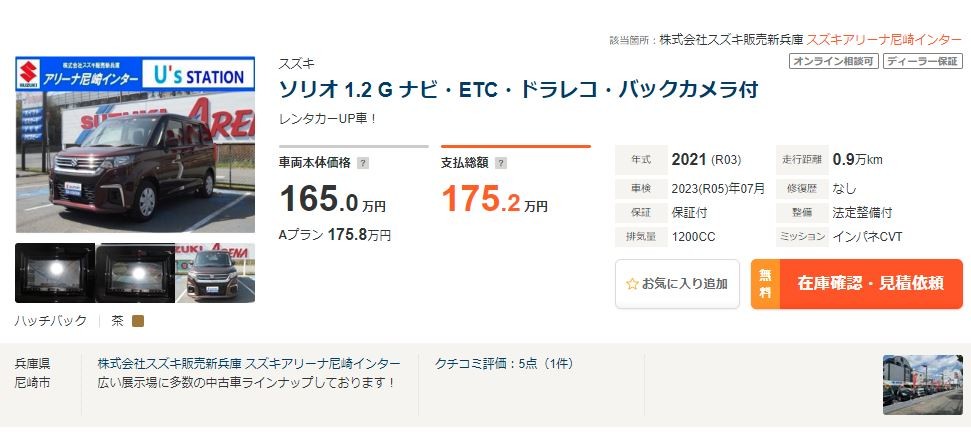Click the ハッチバック body type label
The width and height of the screenshot is (971, 440).
click(x=51, y=321)
